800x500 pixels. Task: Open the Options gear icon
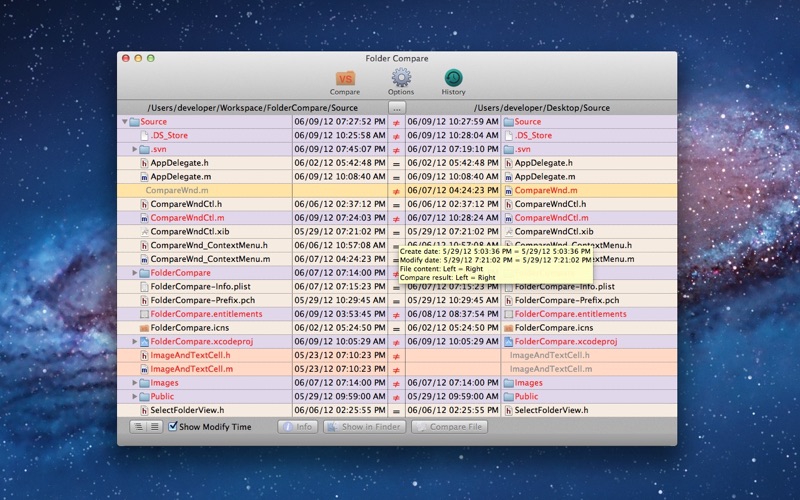[401, 78]
